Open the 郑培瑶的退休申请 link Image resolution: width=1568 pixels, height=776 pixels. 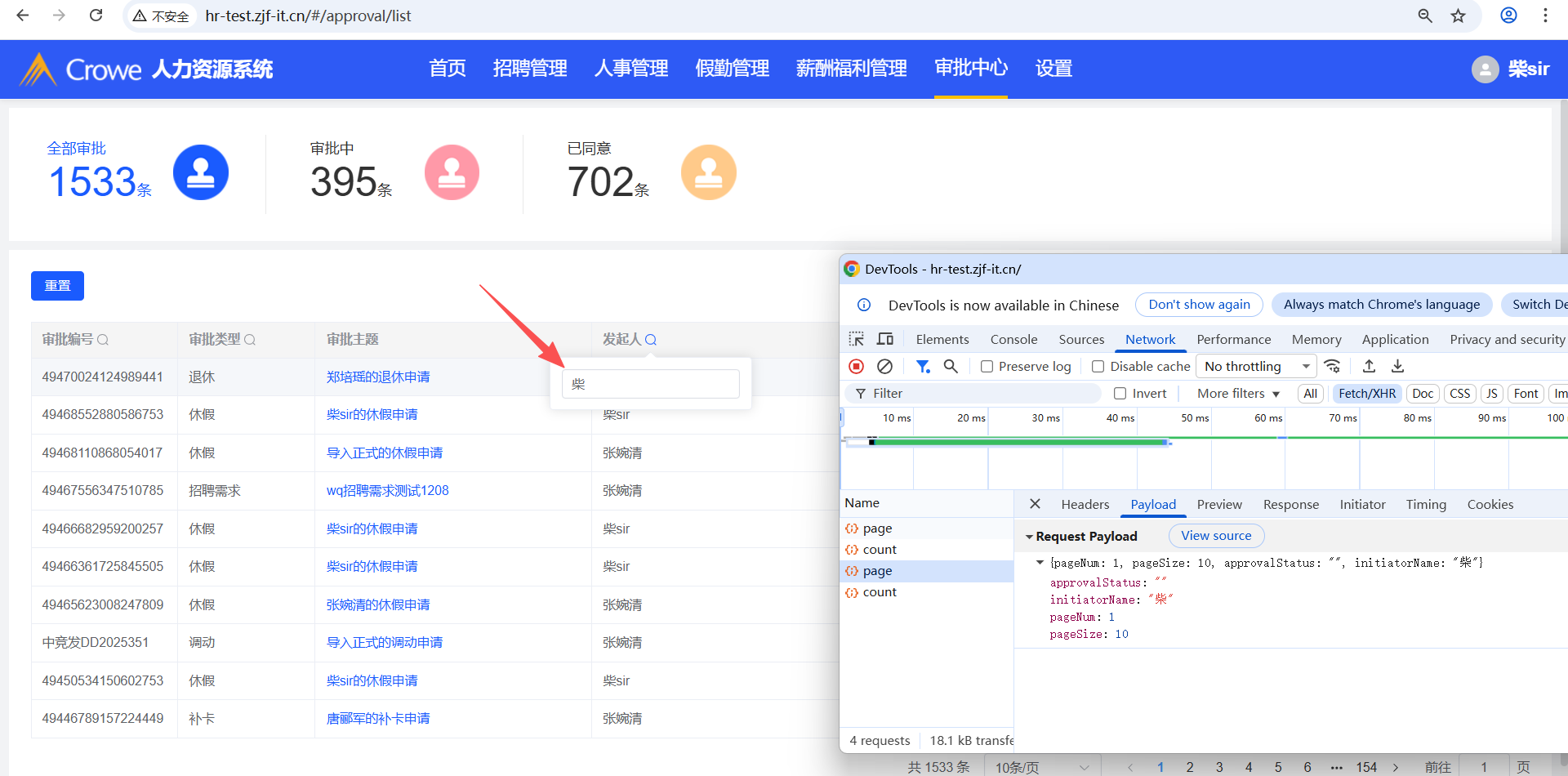coord(378,377)
